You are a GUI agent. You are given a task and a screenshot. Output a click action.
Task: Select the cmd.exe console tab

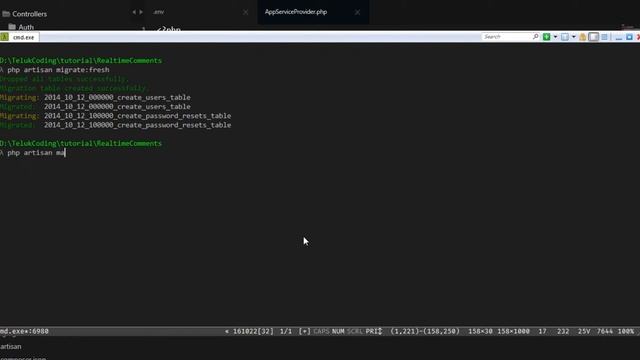pos(23,37)
